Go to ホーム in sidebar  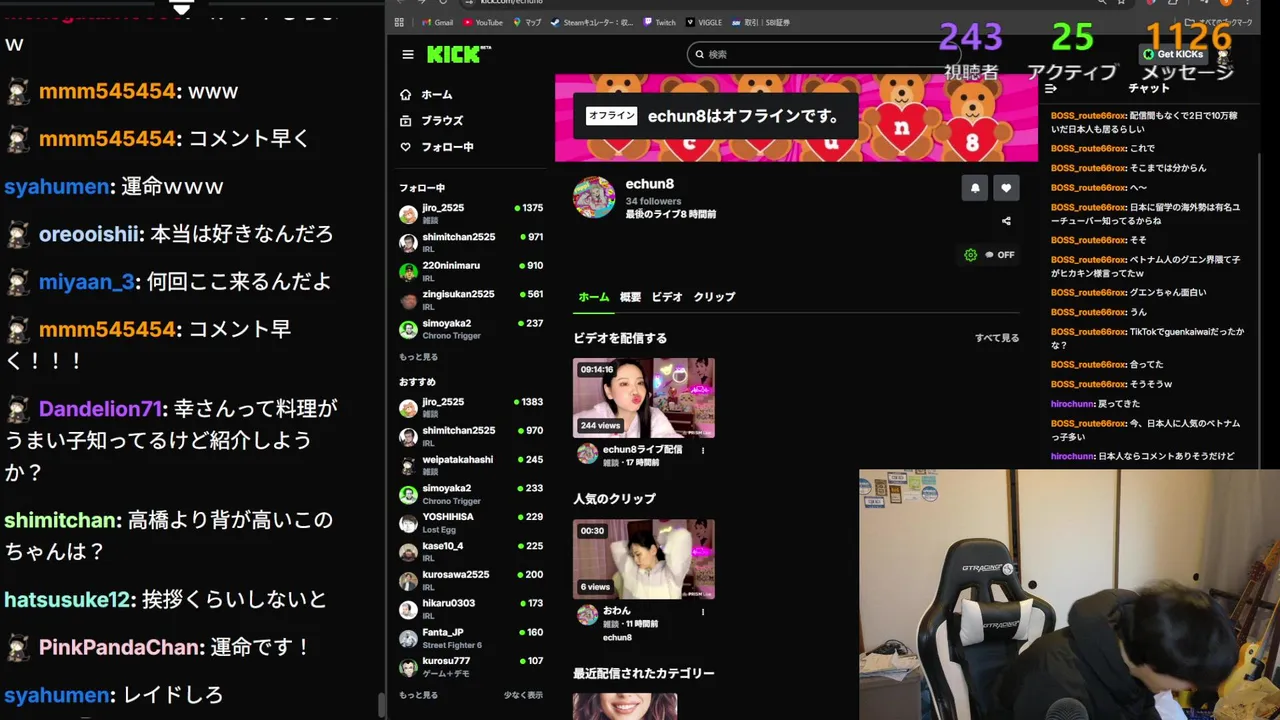point(427,94)
